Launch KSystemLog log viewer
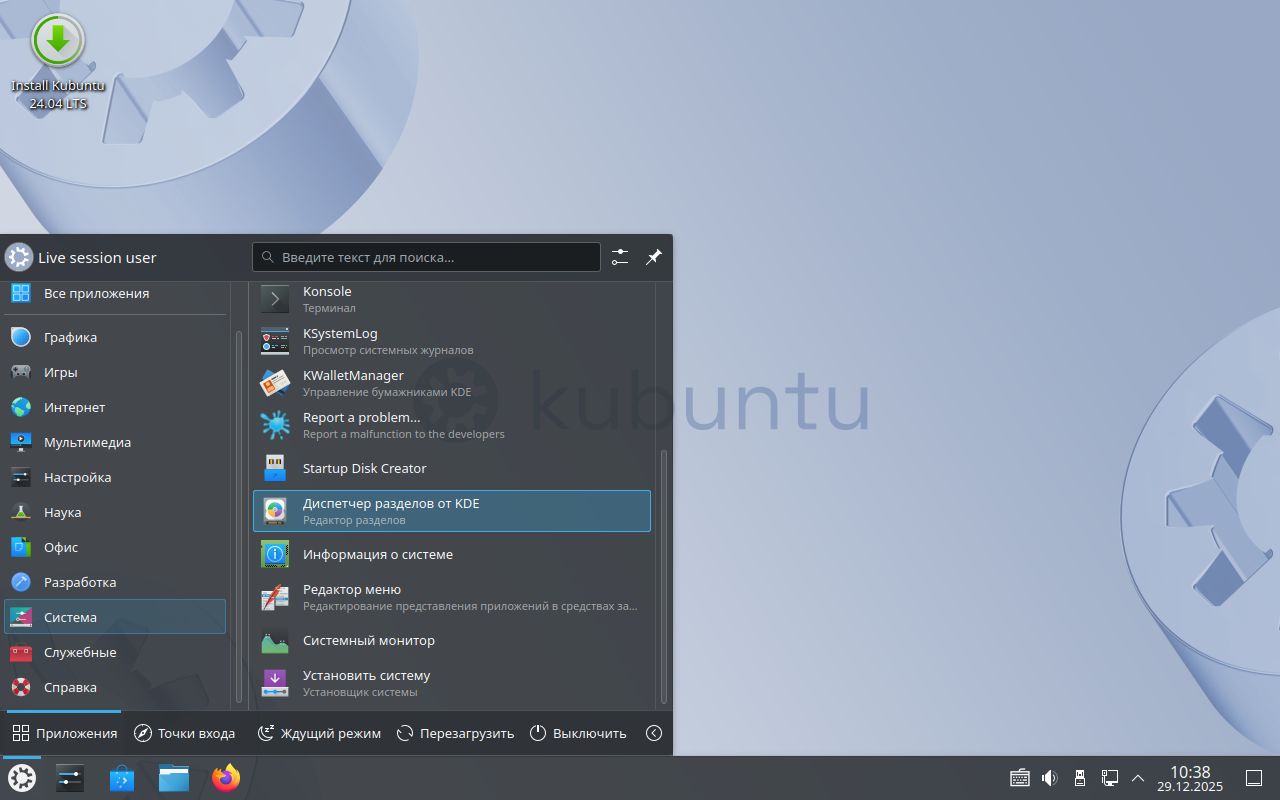Image resolution: width=1280 pixels, height=800 pixels. tap(452, 341)
